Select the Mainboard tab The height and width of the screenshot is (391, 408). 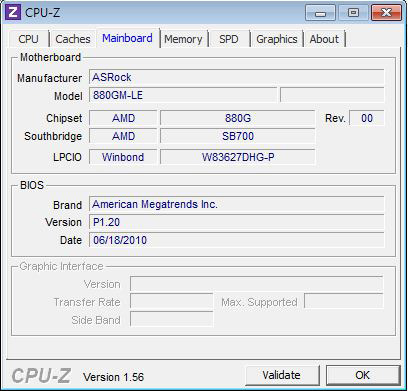[127, 38]
